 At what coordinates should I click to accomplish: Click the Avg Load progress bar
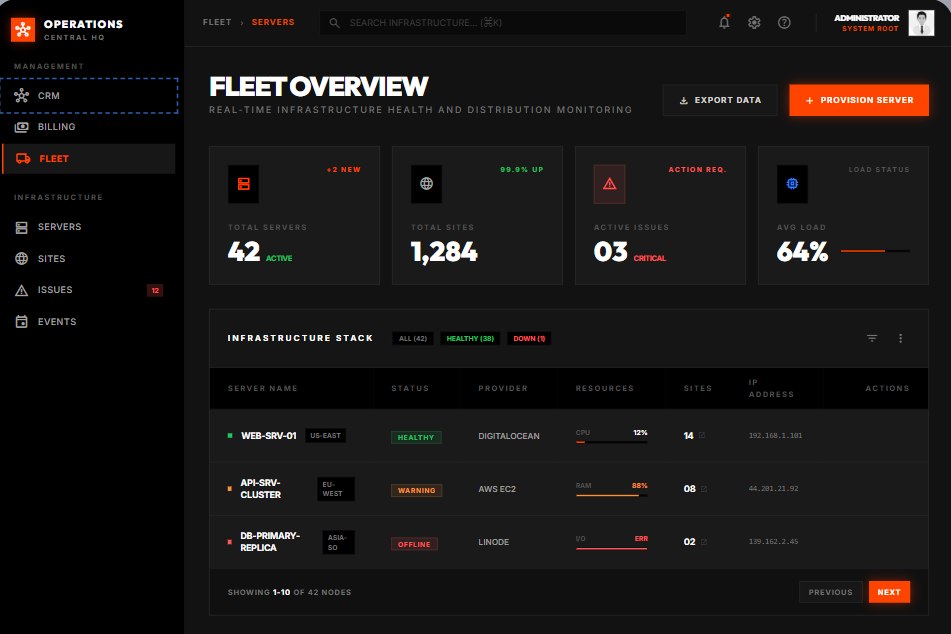coord(875,251)
